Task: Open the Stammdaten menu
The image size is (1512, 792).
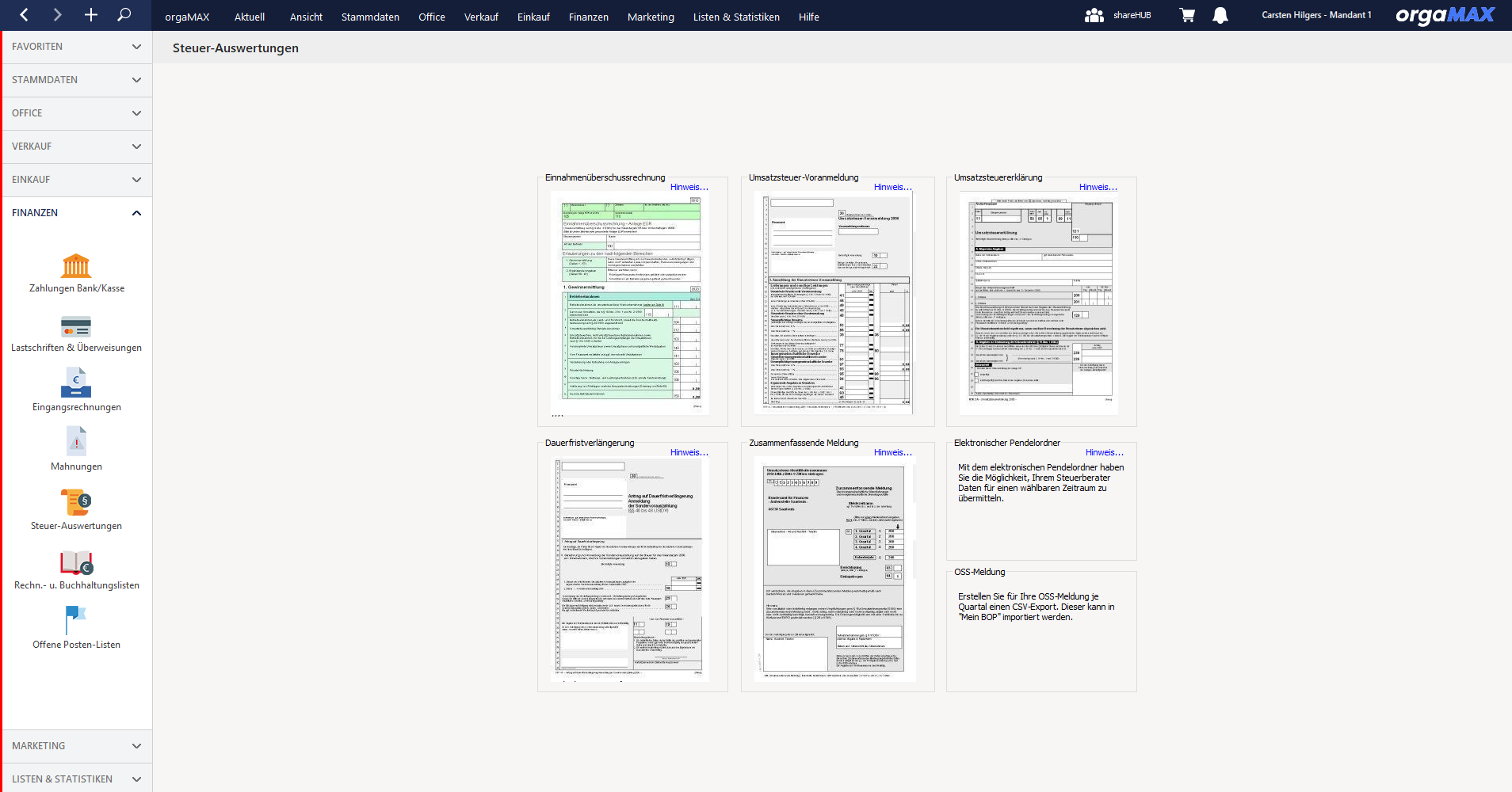Action: tap(369, 17)
